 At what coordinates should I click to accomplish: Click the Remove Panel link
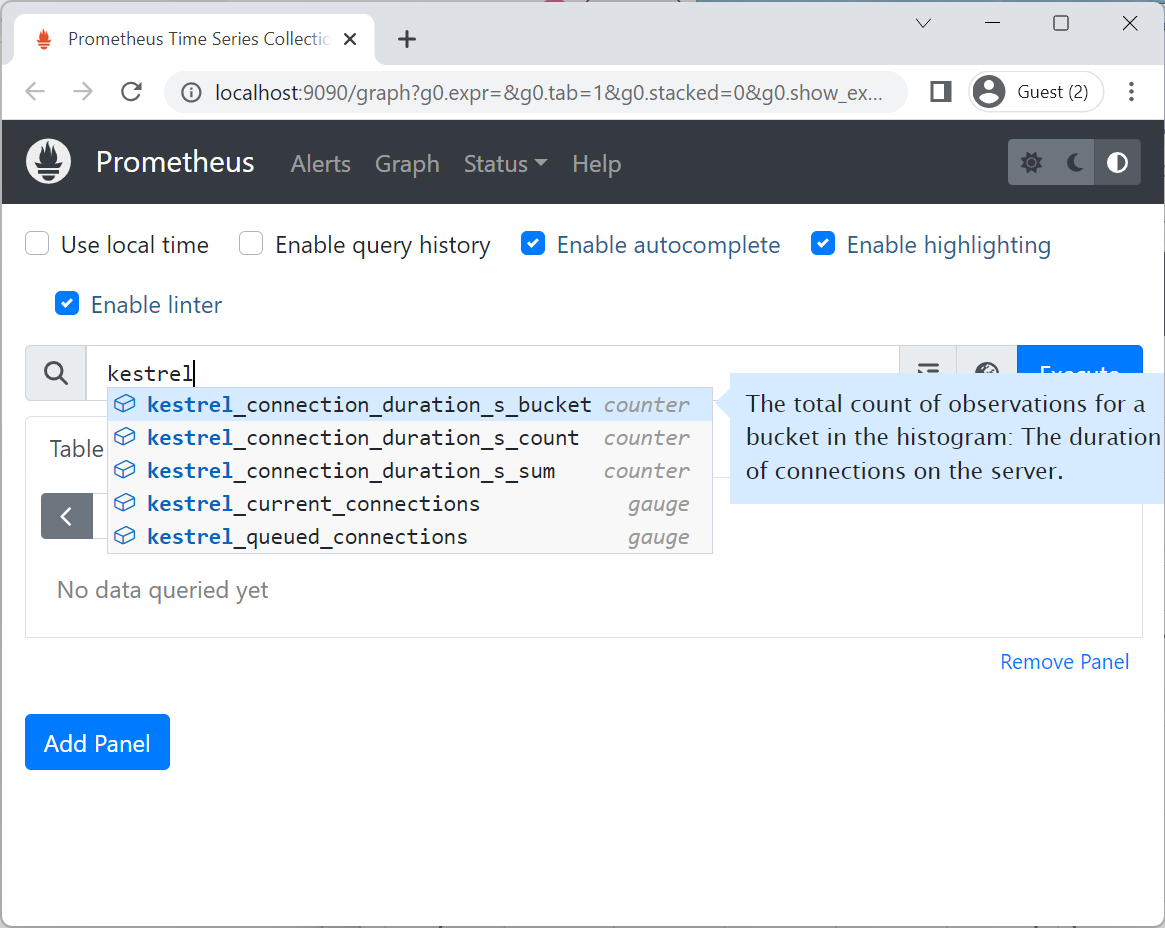click(1064, 661)
